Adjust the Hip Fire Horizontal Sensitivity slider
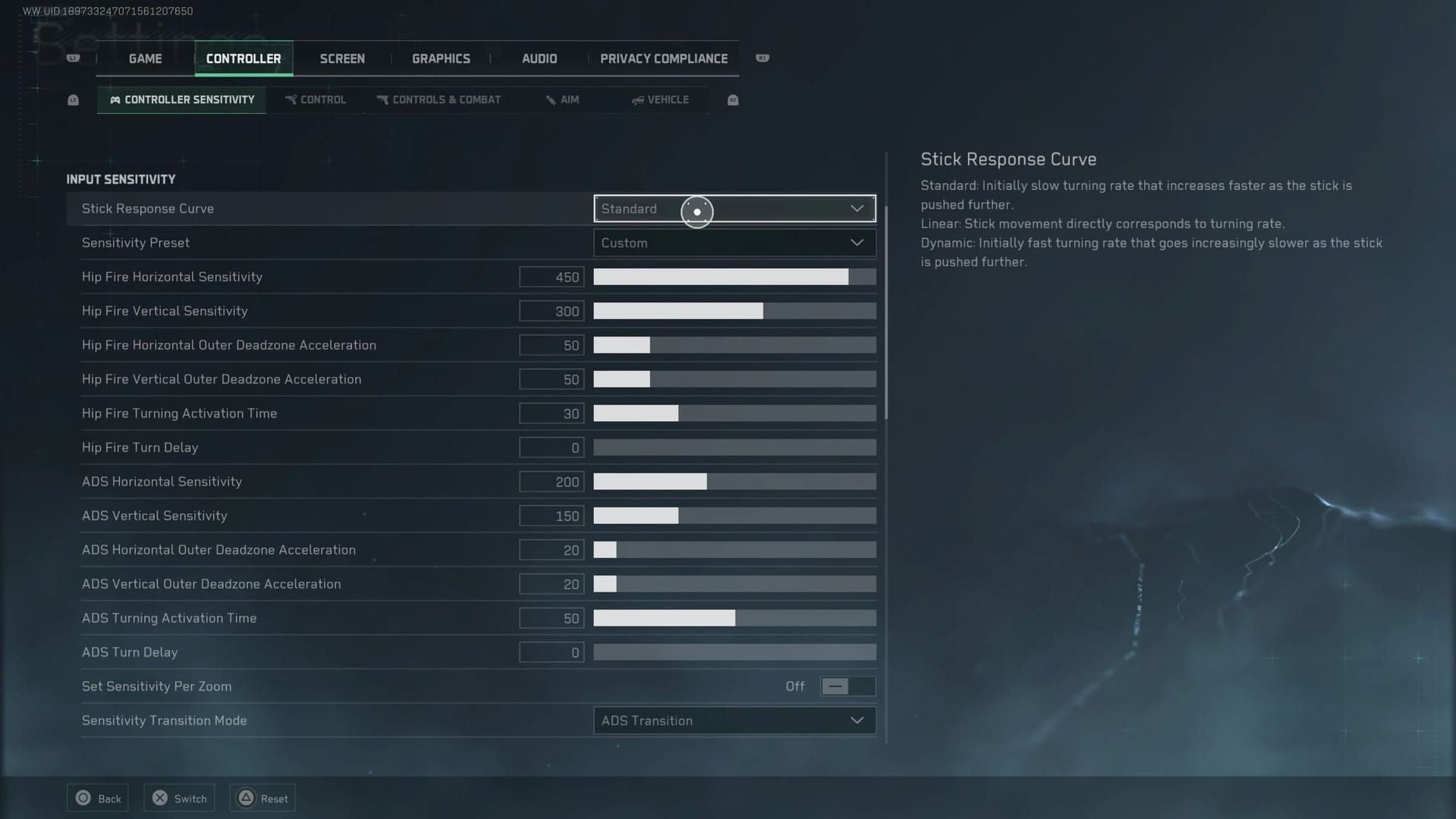The width and height of the screenshot is (1456, 819). (733, 277)
